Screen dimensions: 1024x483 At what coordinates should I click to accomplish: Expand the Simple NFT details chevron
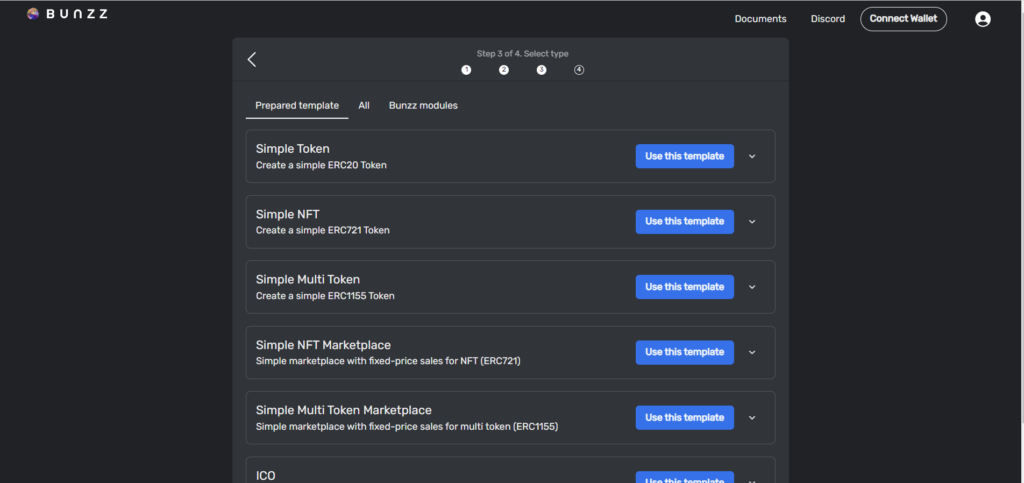click(752, 222)
